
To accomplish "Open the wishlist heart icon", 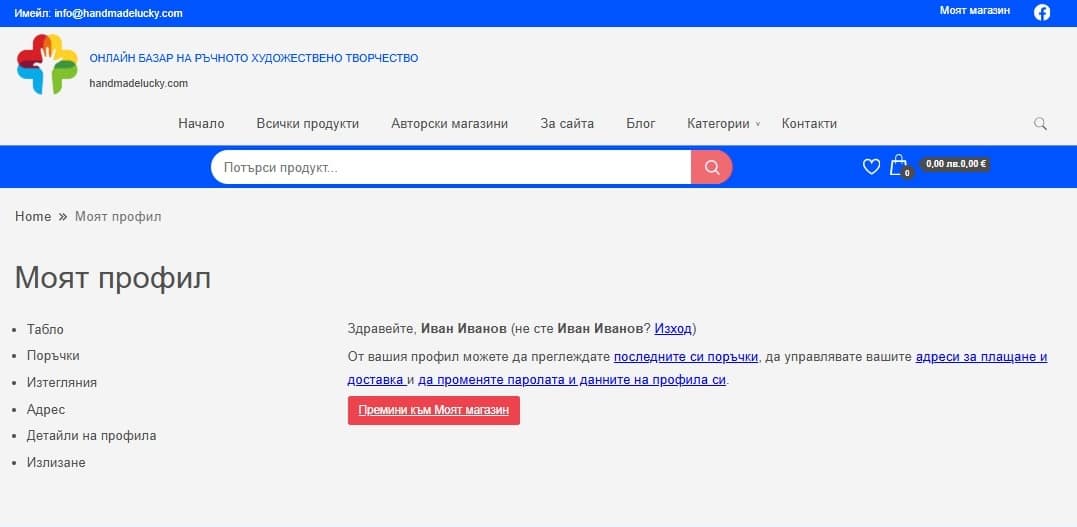I will click(871, 167).
